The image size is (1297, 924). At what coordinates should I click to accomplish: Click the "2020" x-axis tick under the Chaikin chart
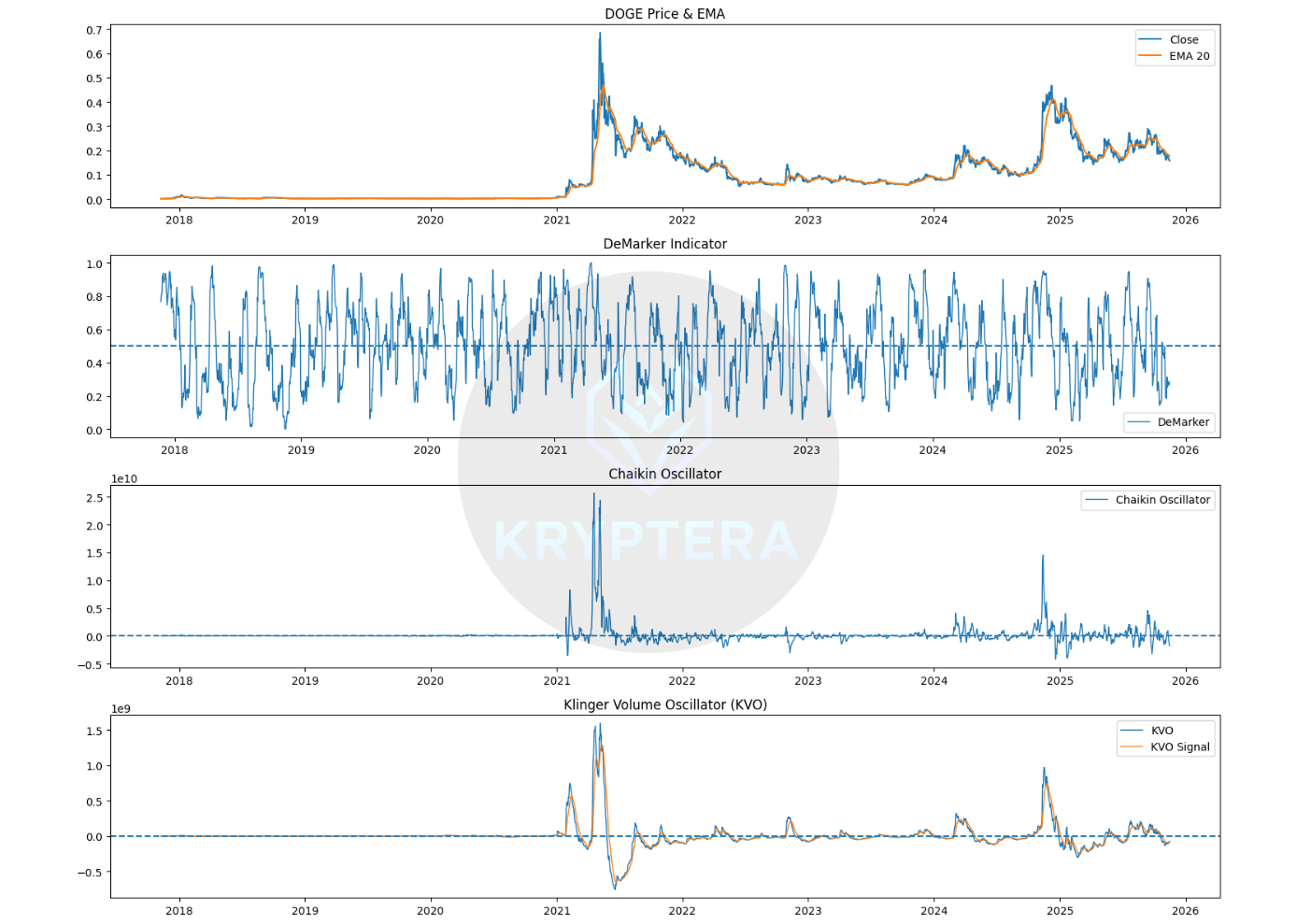[430, 681]
